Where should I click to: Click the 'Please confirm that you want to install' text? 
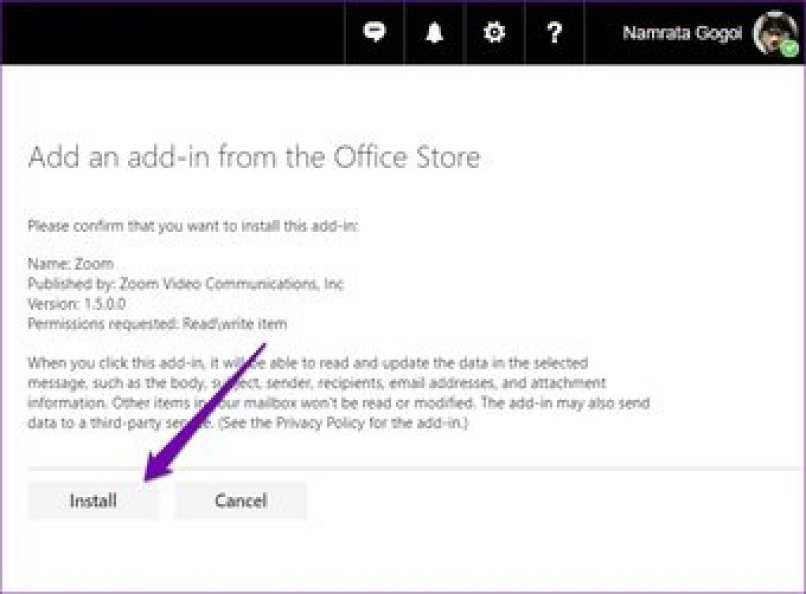192,226
